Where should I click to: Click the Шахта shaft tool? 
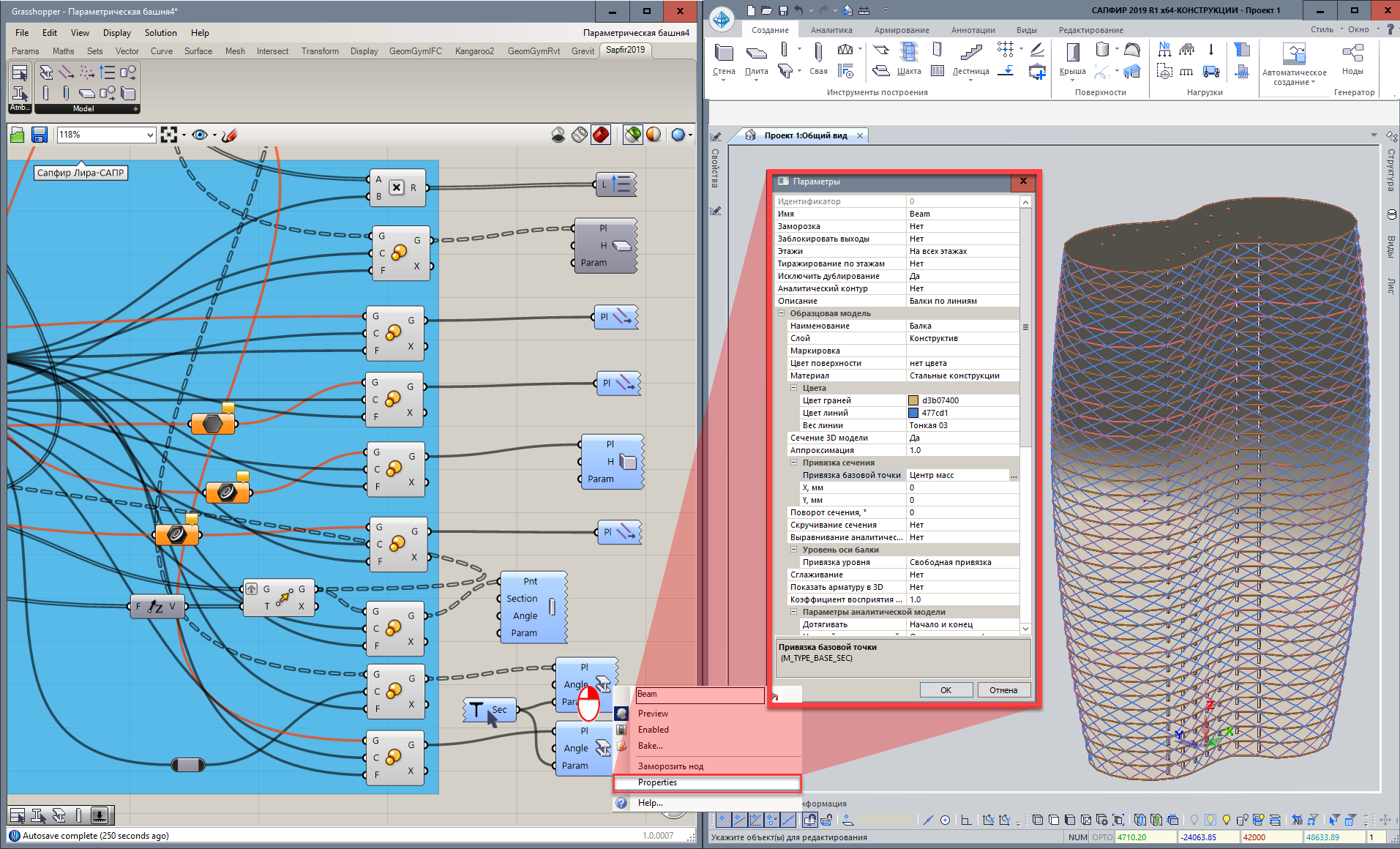pos(908,59)
